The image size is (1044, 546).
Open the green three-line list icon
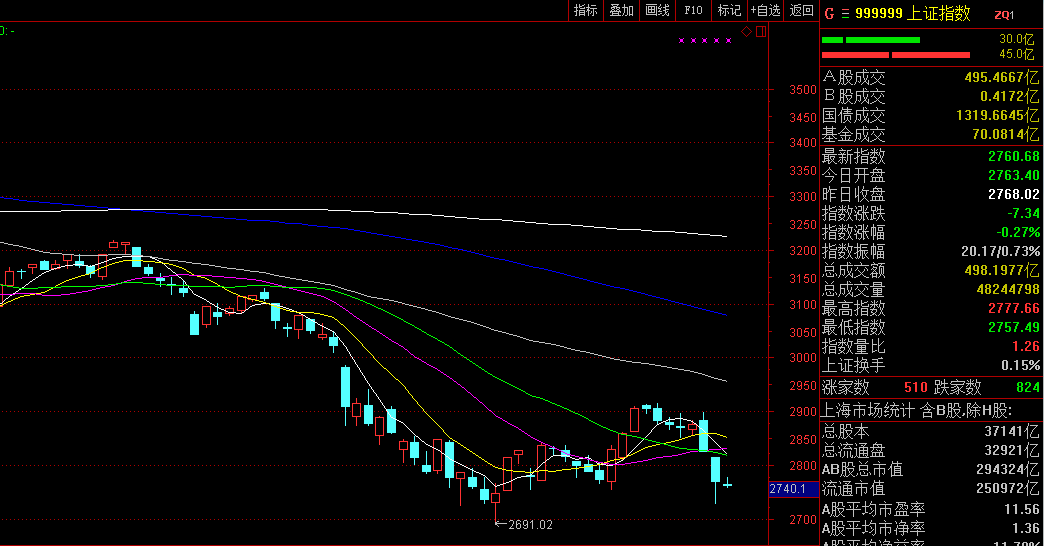click(x=845, y=14)
